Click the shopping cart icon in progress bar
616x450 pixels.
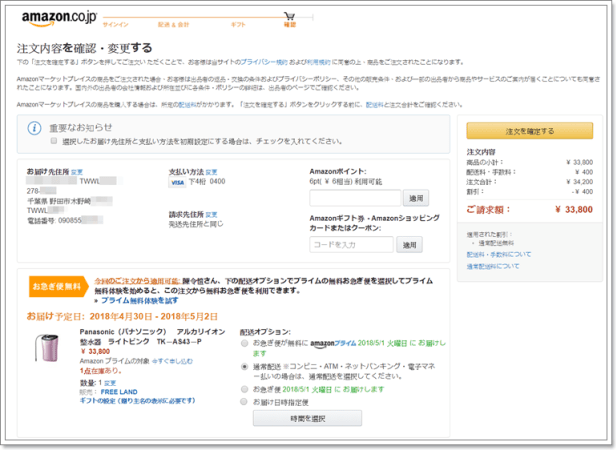(x=290, y=15)
